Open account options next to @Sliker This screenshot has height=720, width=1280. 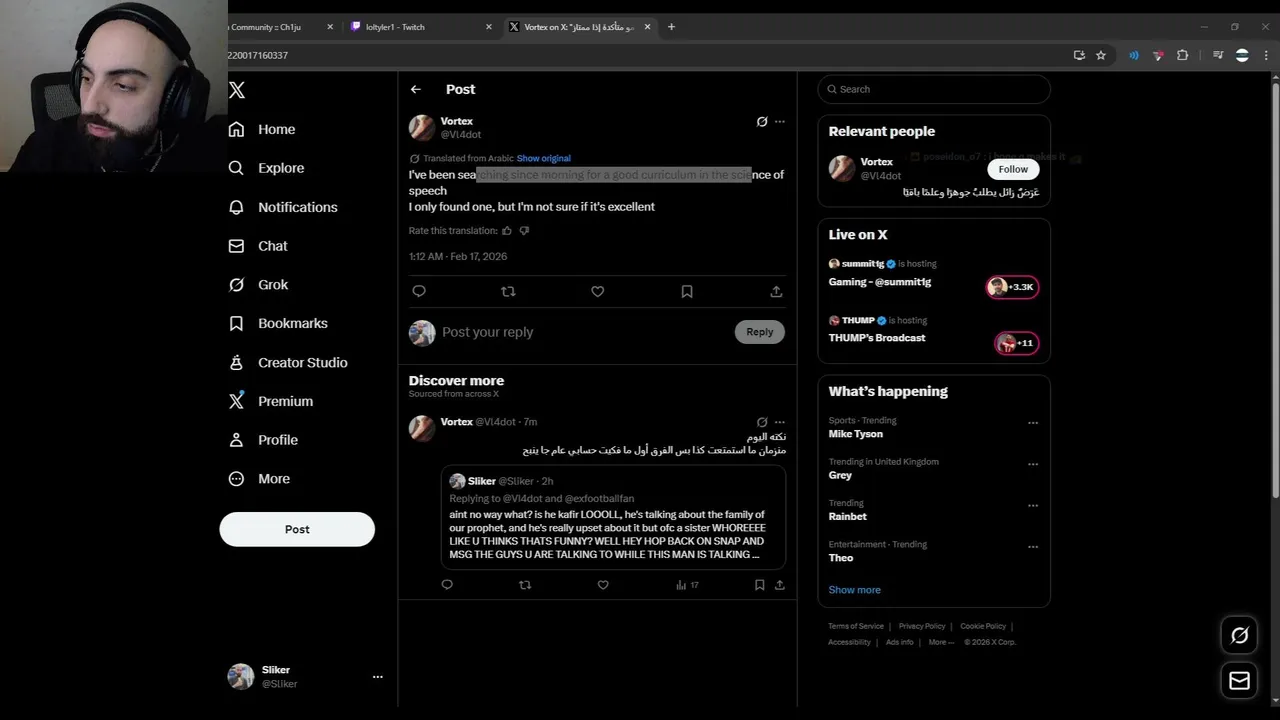point(377,677)
